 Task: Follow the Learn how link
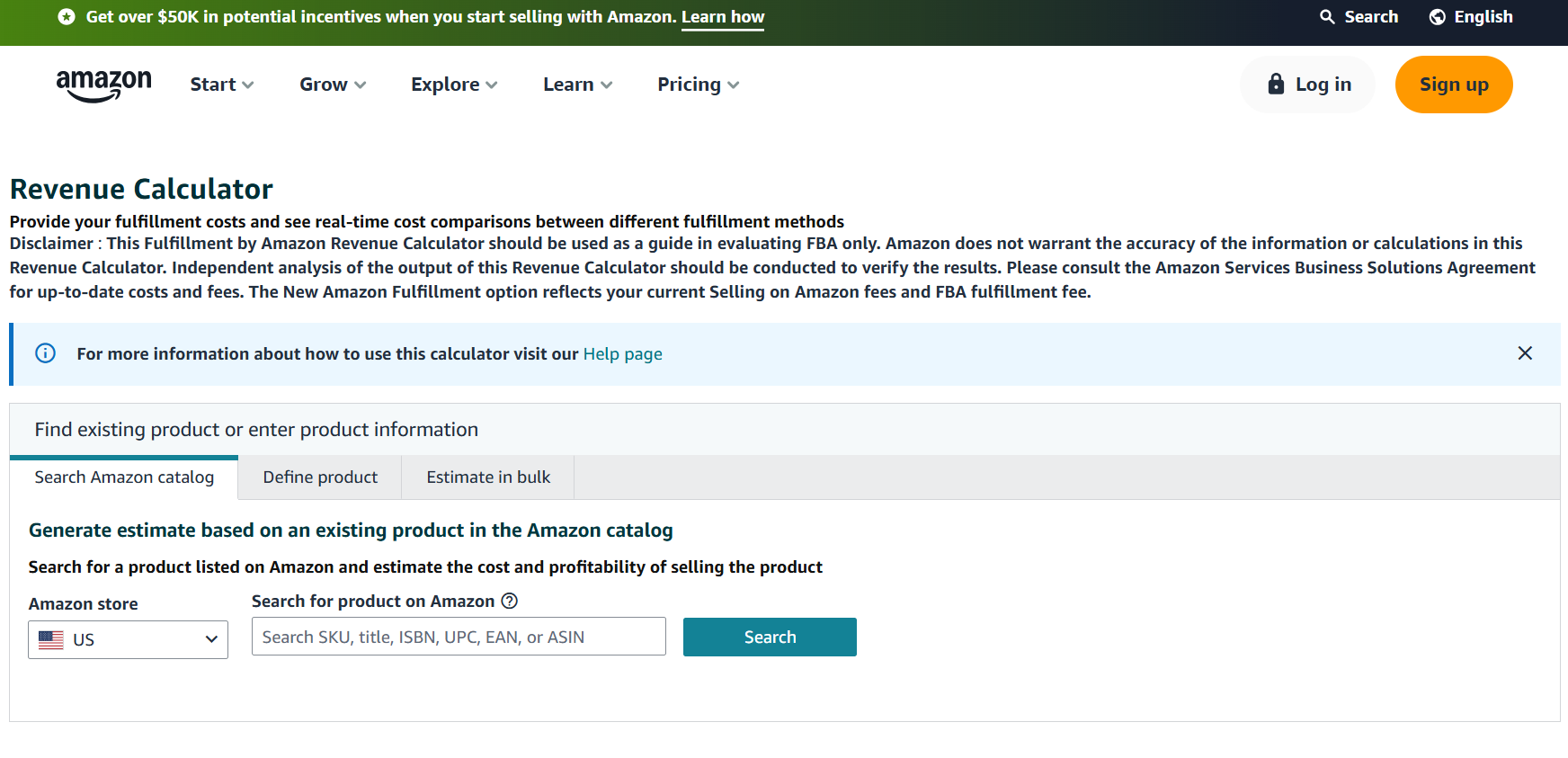[x=723, y=17]
